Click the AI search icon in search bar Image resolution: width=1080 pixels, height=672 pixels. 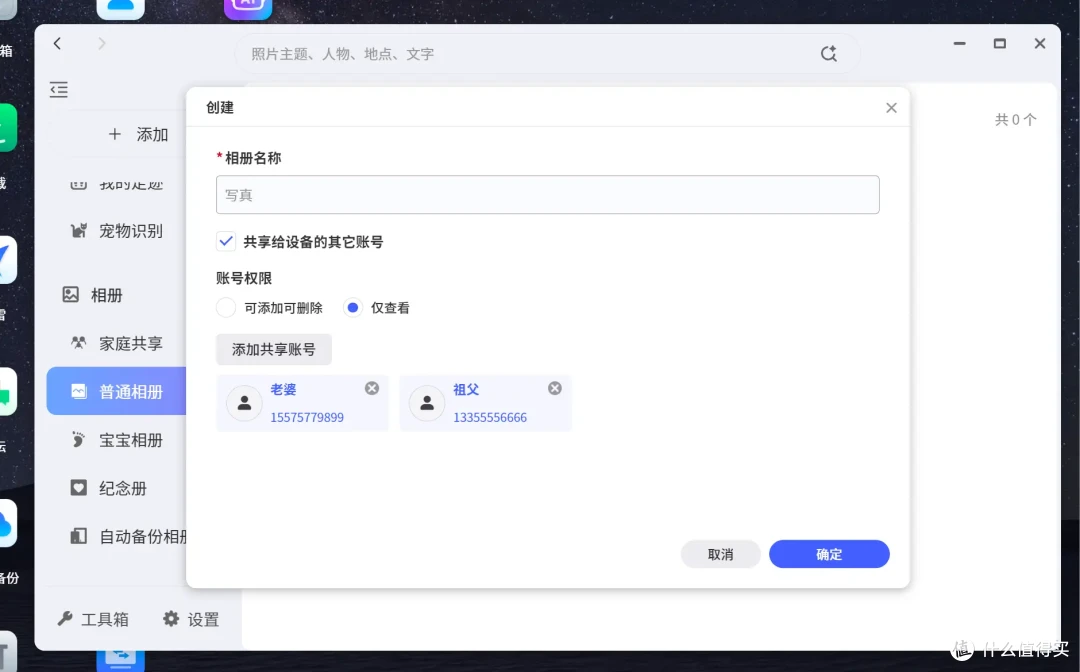click(828, 54)
